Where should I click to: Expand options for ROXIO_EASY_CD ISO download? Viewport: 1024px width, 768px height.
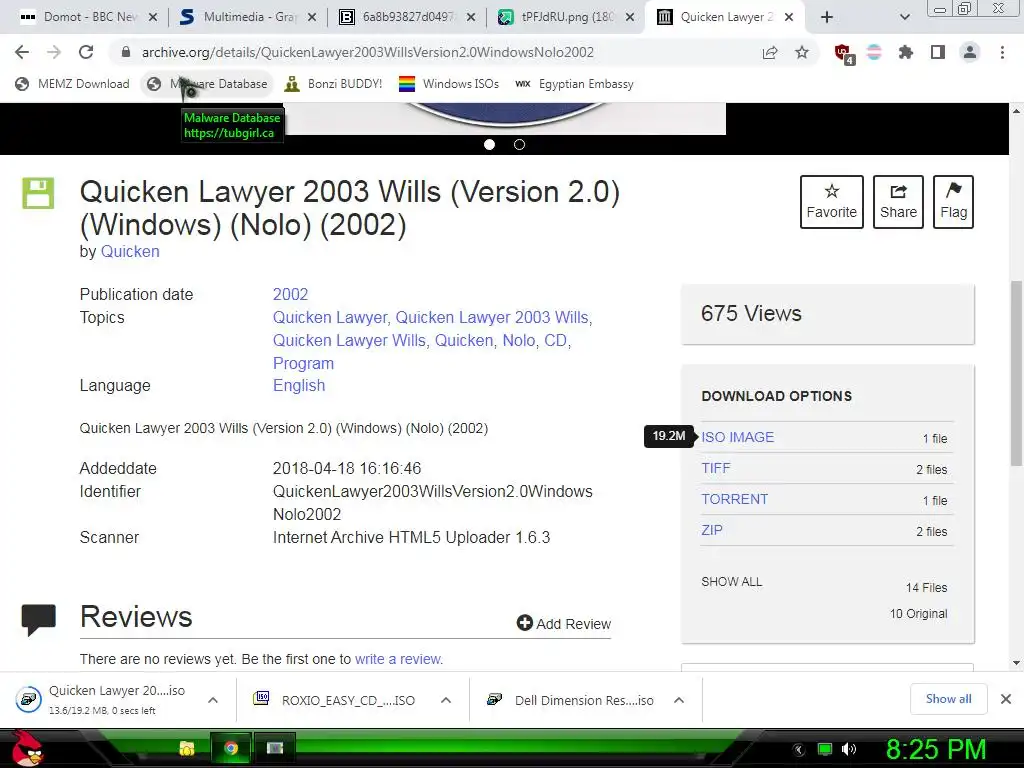click(445, 700)
